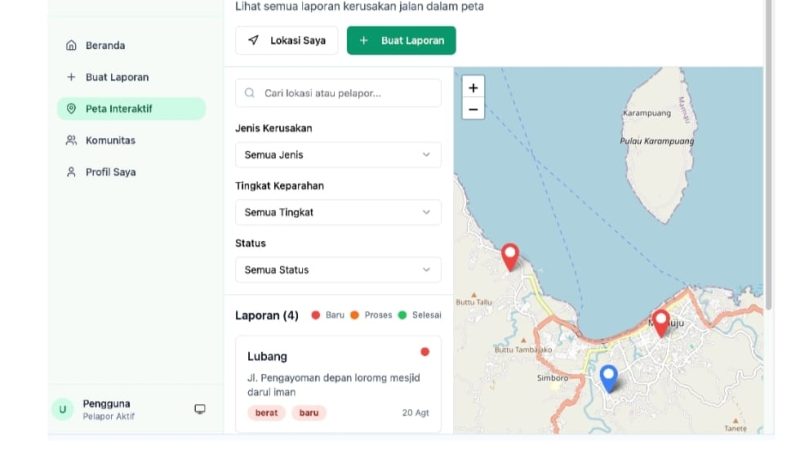Screen dimensions: 800x450
Task: Click the green Buat Laporan button
Action: (402, 40)
